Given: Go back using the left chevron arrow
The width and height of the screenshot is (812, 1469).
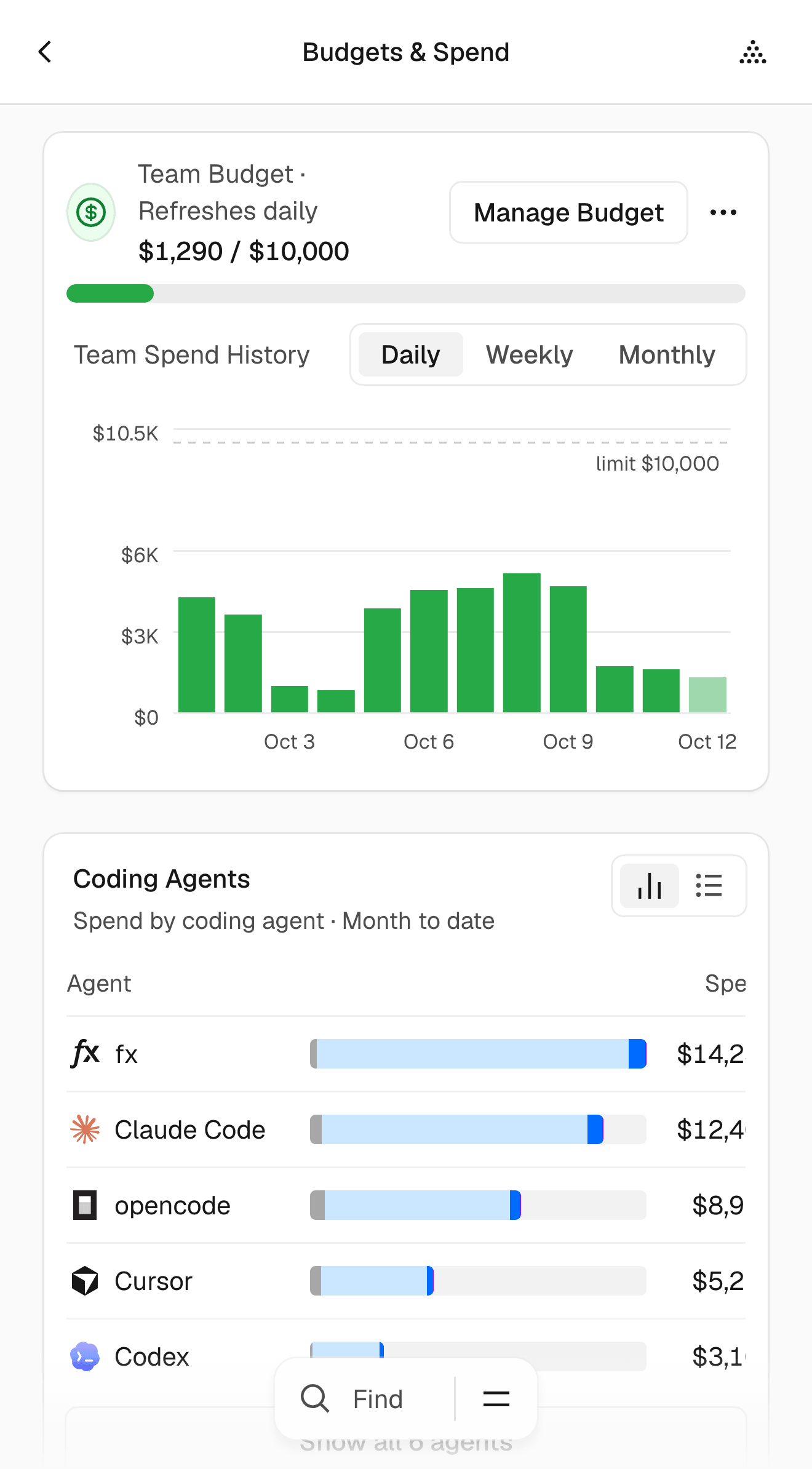Looking at the screenshot, I should click(45, 52).
